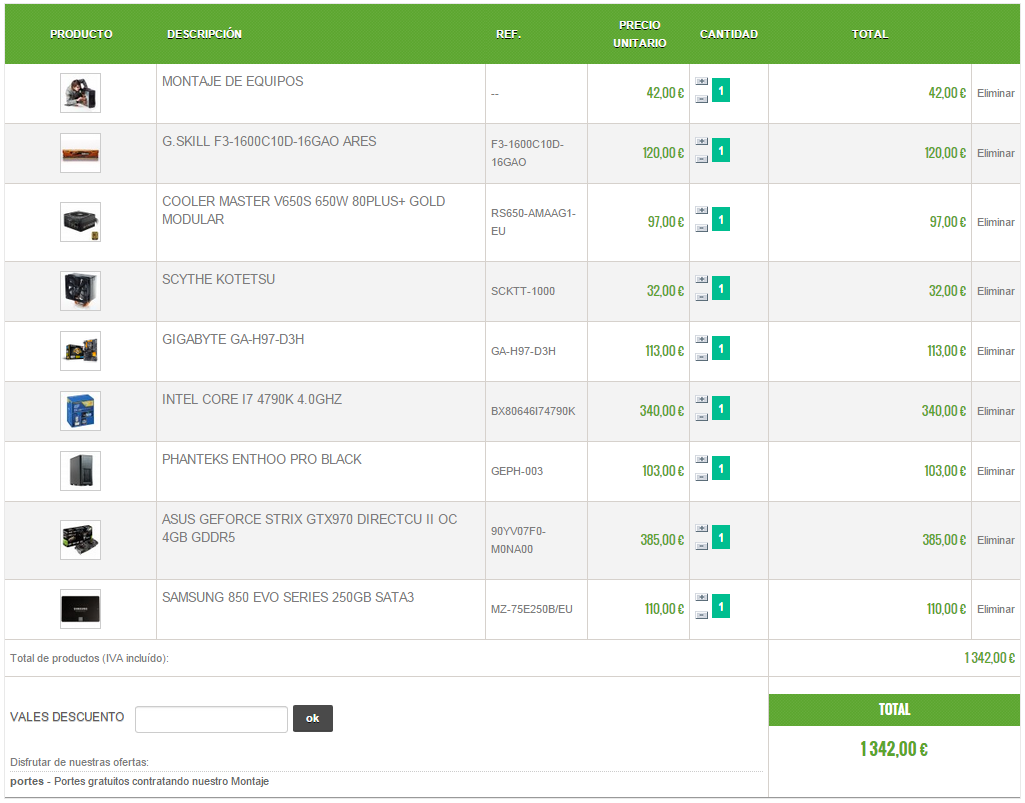Open the SCYTHE KOTETSU cooler thumbnail
The image size is (1025, 803).
pyautogui.click(x=80, y=291)
